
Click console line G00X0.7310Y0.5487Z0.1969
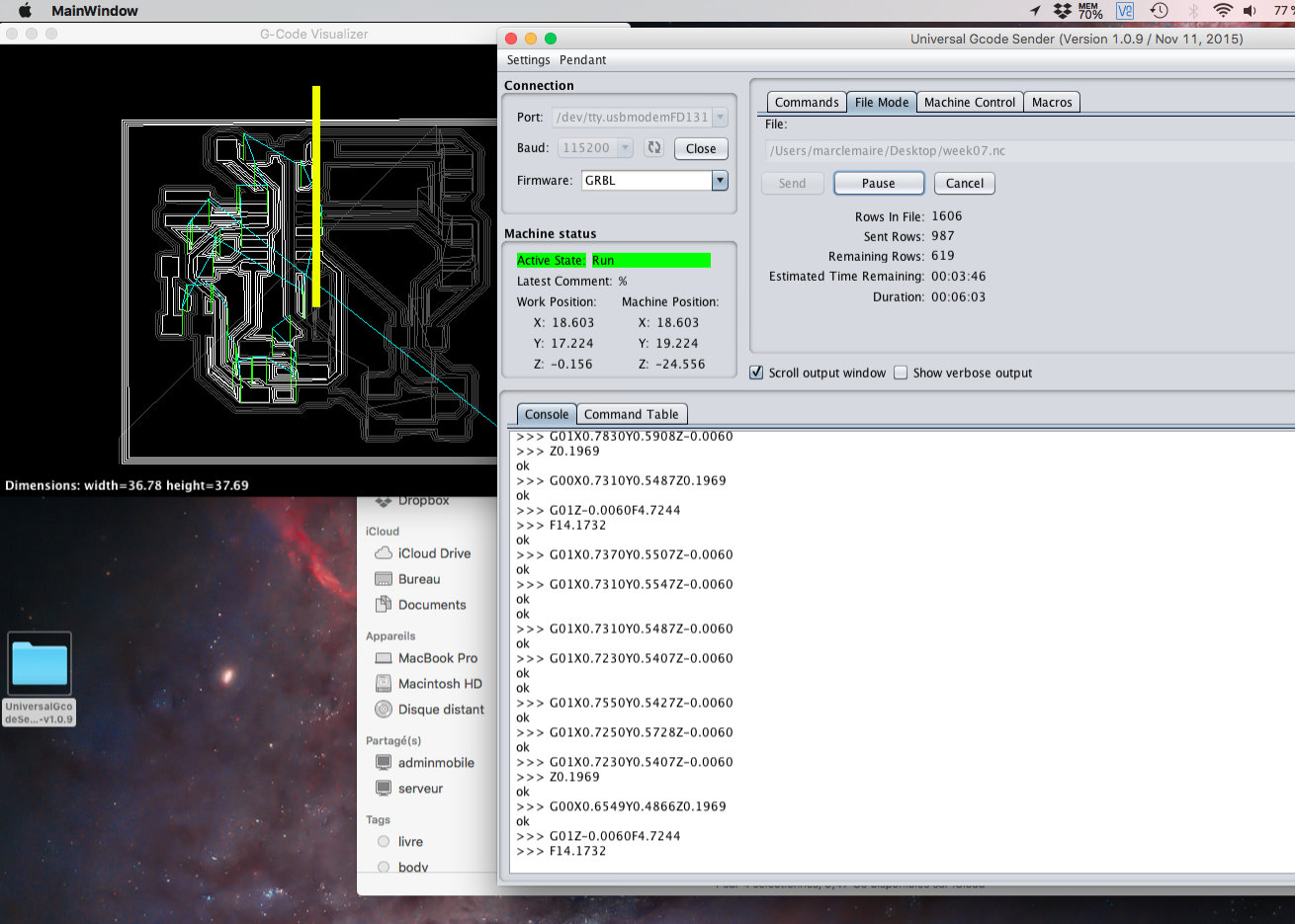coord(638,480)
